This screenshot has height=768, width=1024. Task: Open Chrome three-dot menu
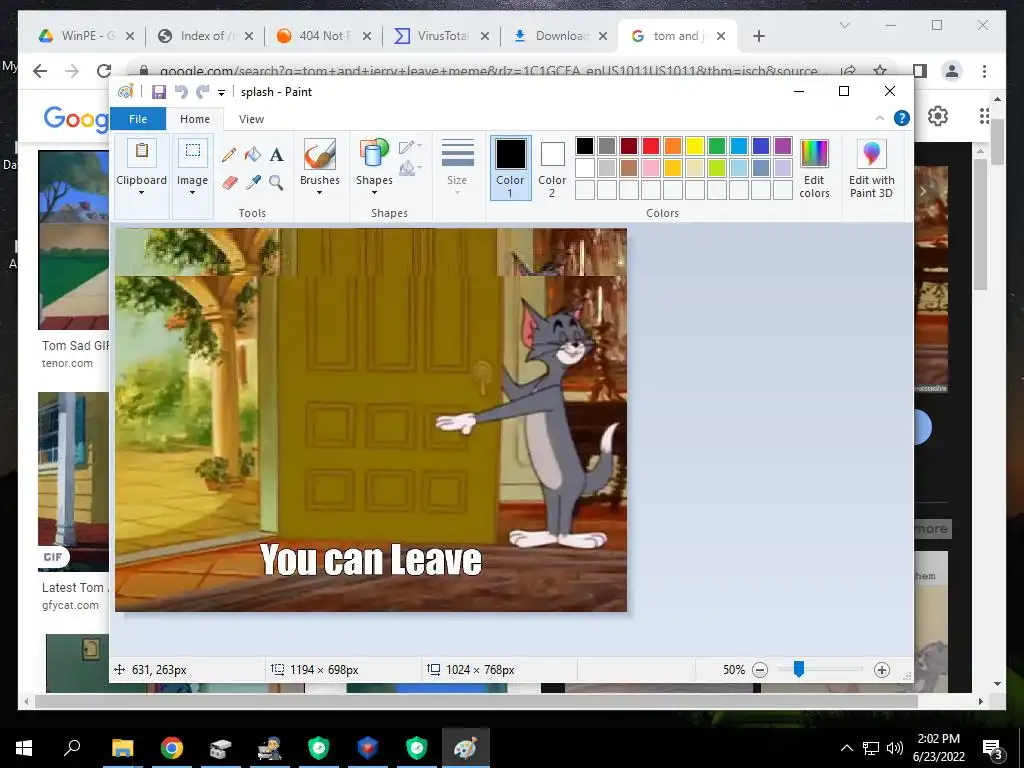click(x=984, y=71)
